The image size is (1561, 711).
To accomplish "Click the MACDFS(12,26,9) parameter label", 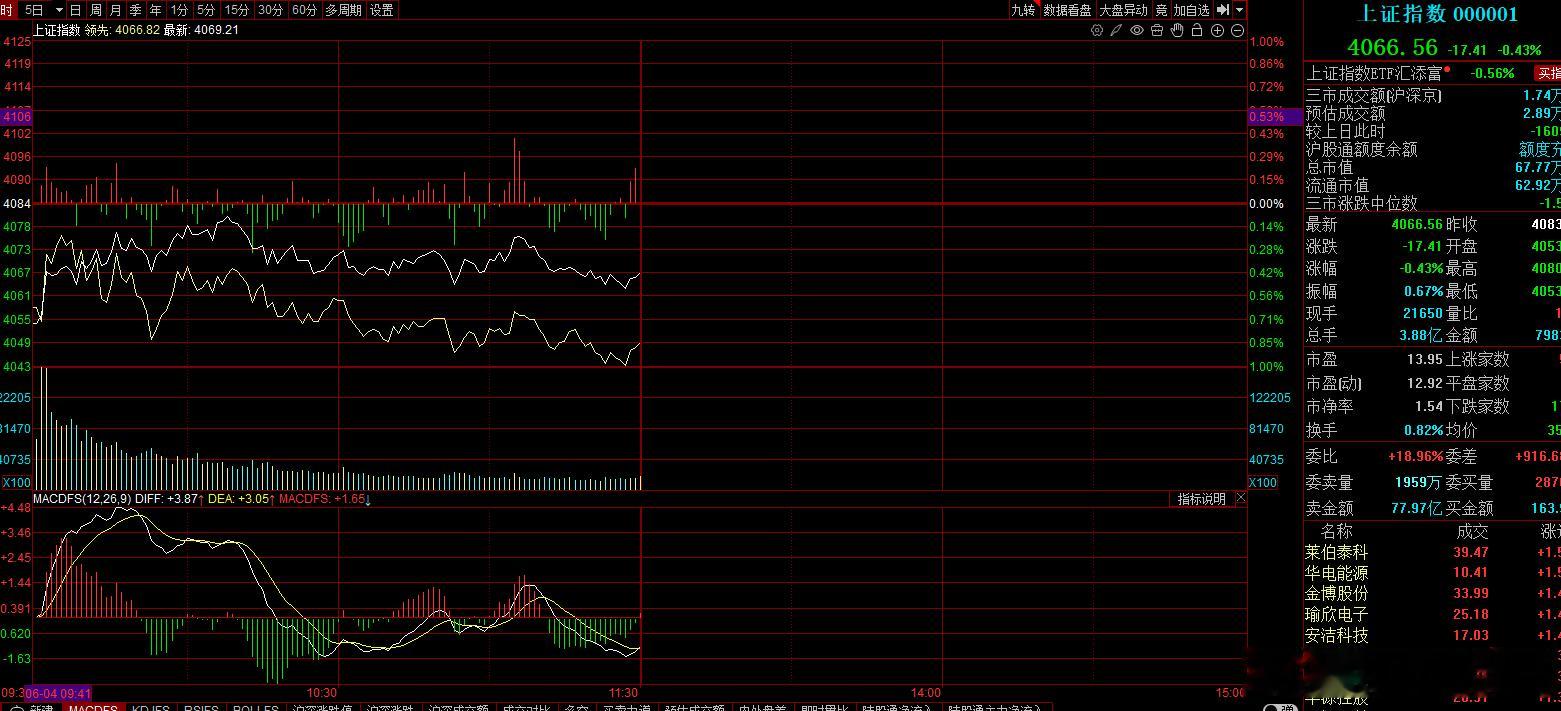I will (x=81, y=499).
